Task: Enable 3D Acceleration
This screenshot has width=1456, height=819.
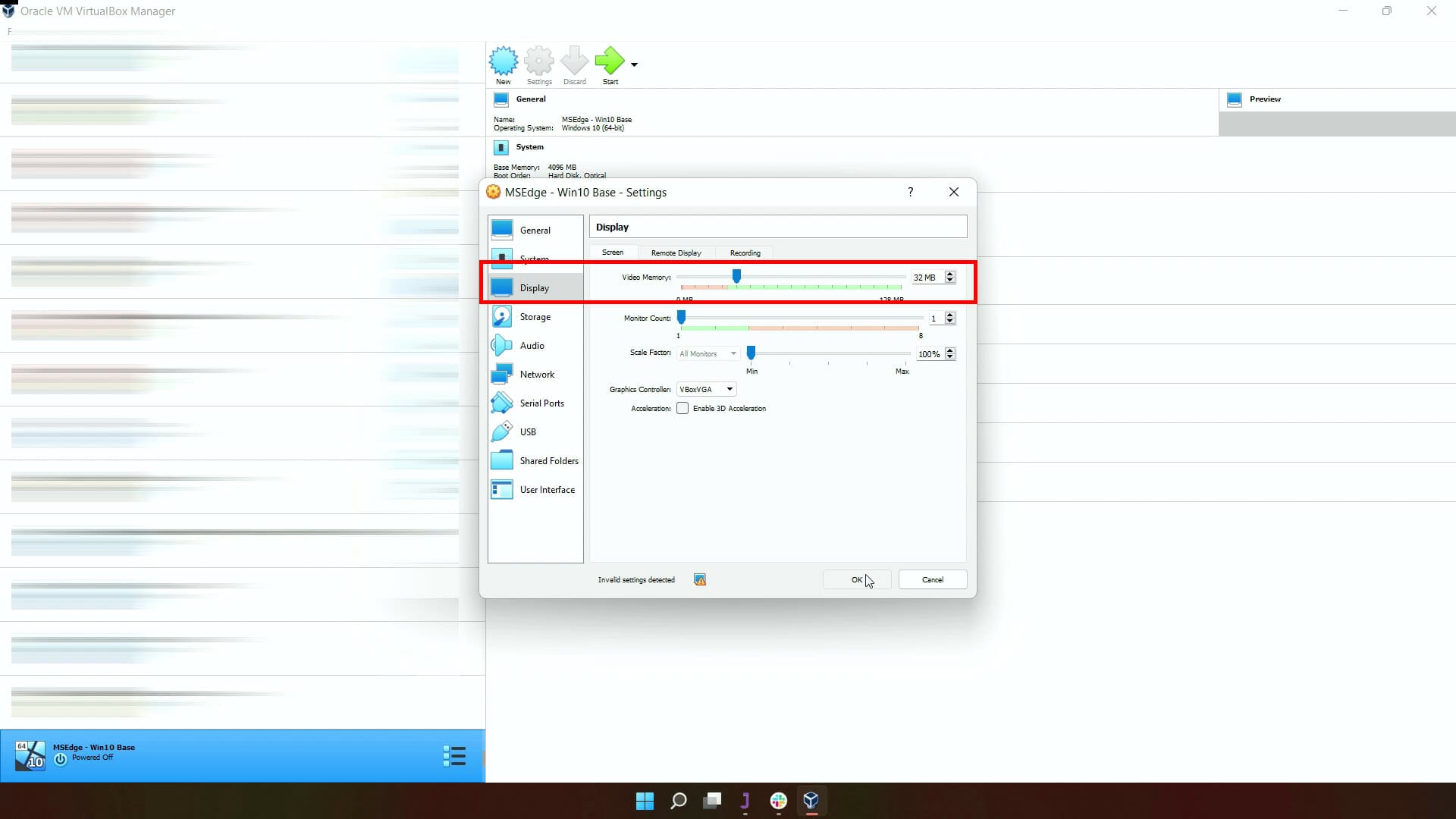Action: [682, 408]
